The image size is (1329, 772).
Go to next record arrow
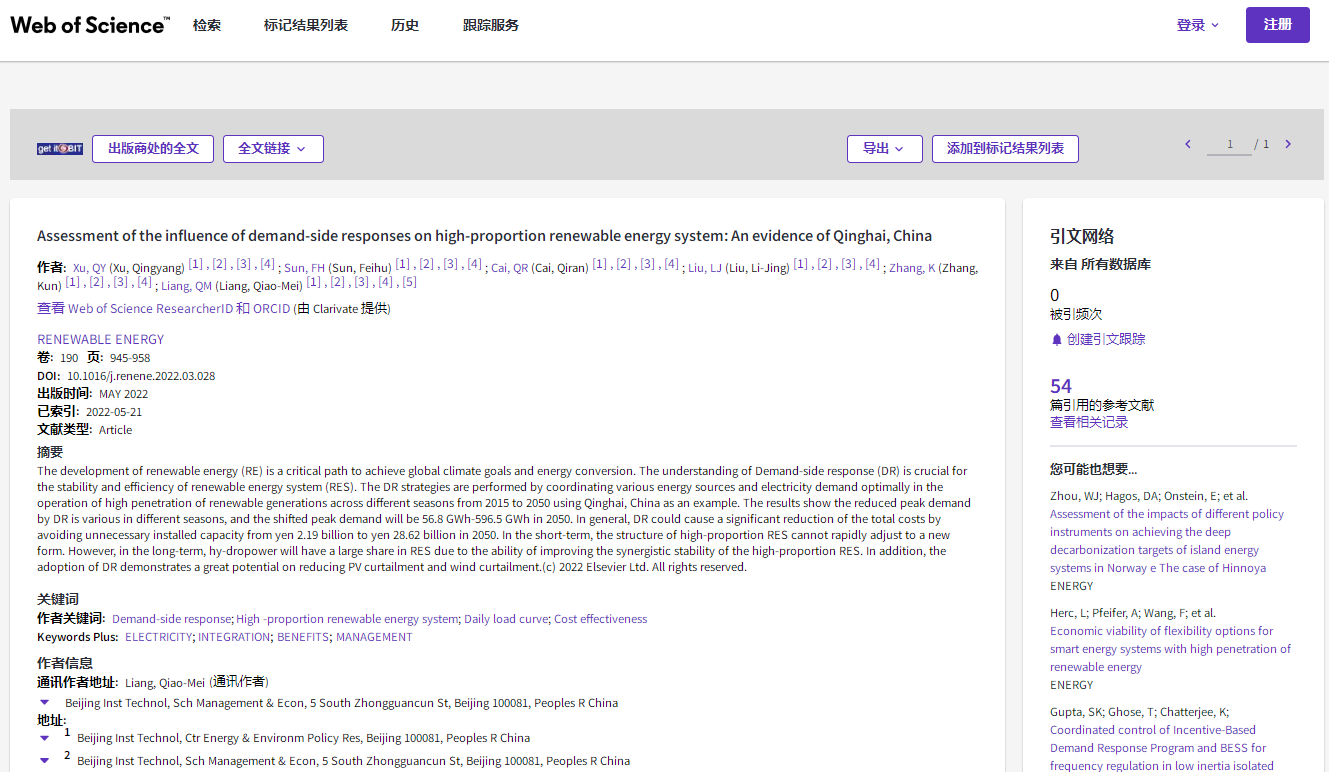tap(1288, 144)
